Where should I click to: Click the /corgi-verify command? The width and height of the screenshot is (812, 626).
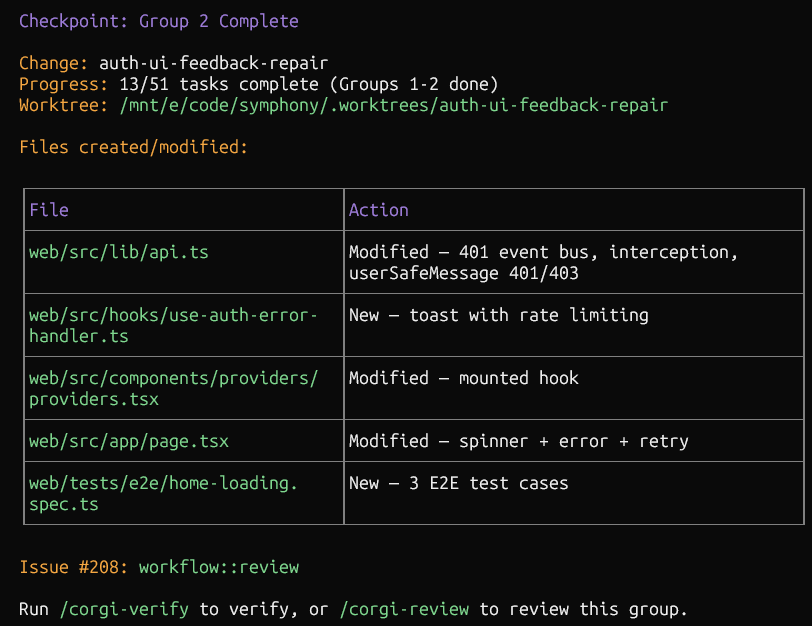pos(124,609)
